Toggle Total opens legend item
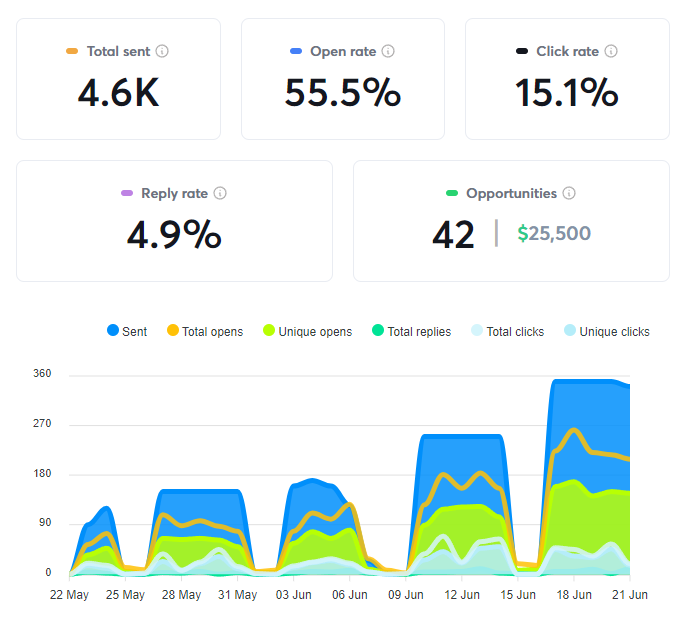This screenshot has width=690, height=634. 205,331
